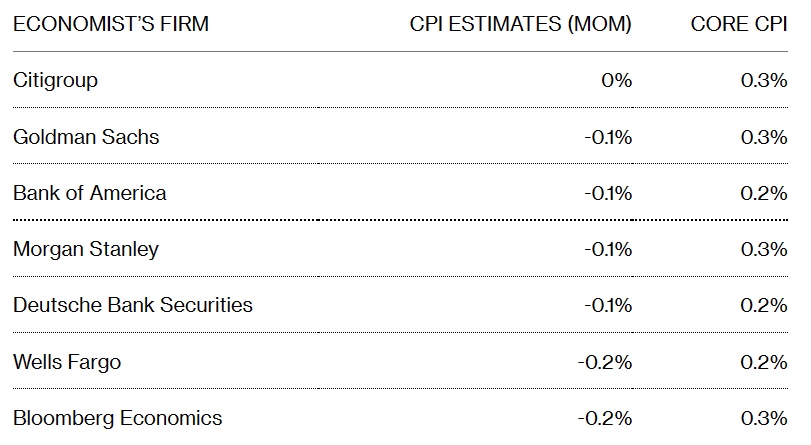Image resolution: width=811 pixels, height=445 pixels.
Task: Select the Bloomberg Economics row label
Action: pos(118,417)
